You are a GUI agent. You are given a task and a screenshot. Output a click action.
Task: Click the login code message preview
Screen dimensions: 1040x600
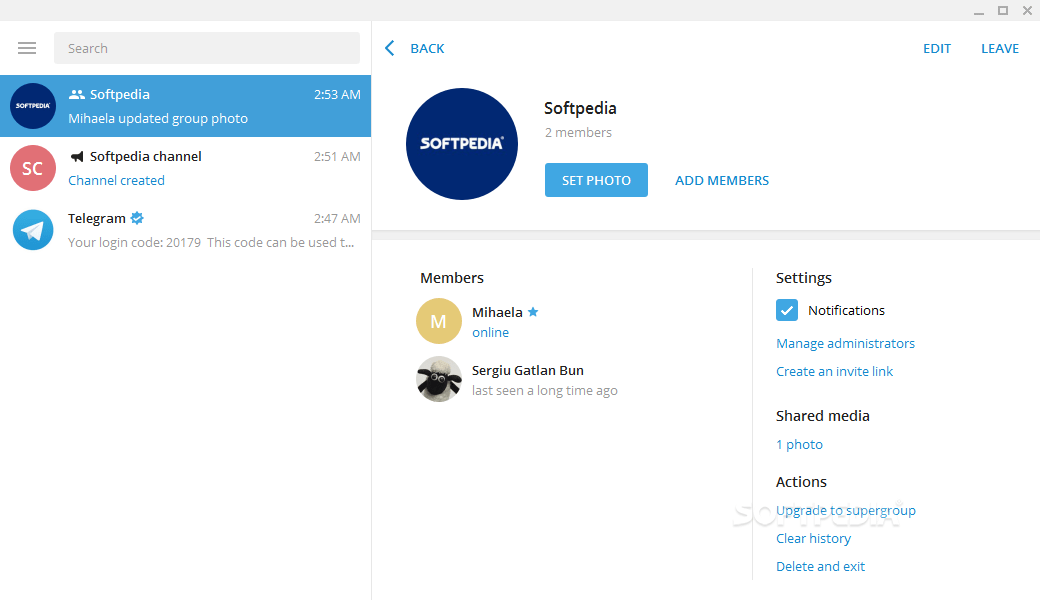click(x=211, y=243)
